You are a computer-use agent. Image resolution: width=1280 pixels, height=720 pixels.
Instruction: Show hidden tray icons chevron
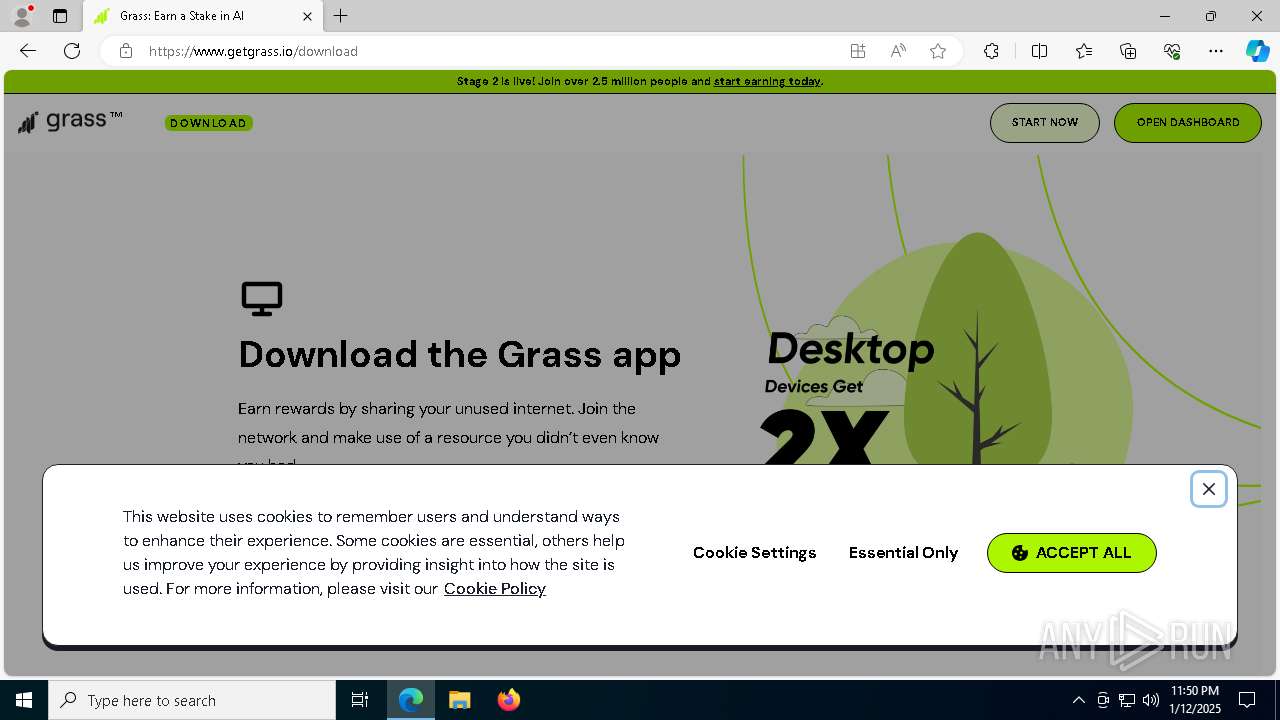pos(1078,700)
